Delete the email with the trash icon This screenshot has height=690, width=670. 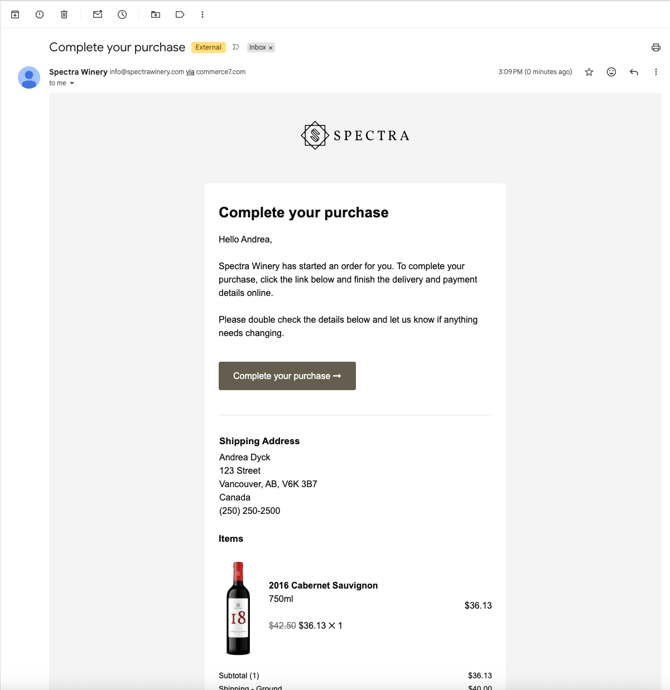pyautogui.click(x=64, y=15)
